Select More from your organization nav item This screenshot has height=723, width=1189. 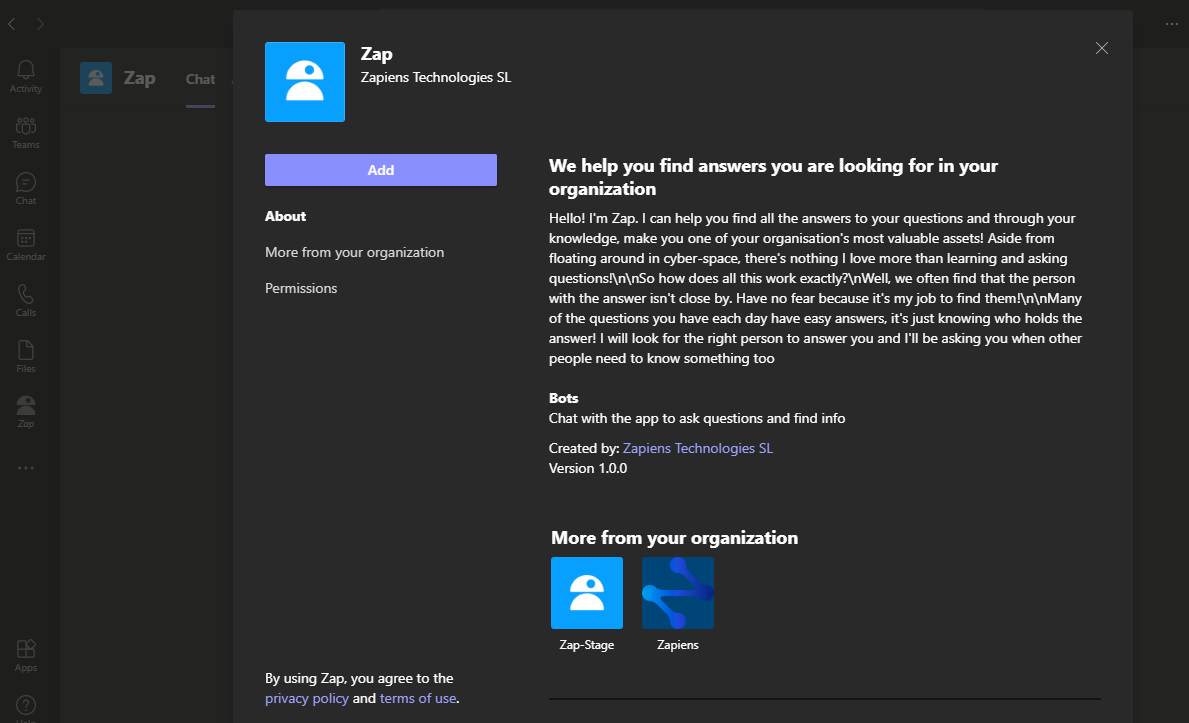click(x=354, y=252)
